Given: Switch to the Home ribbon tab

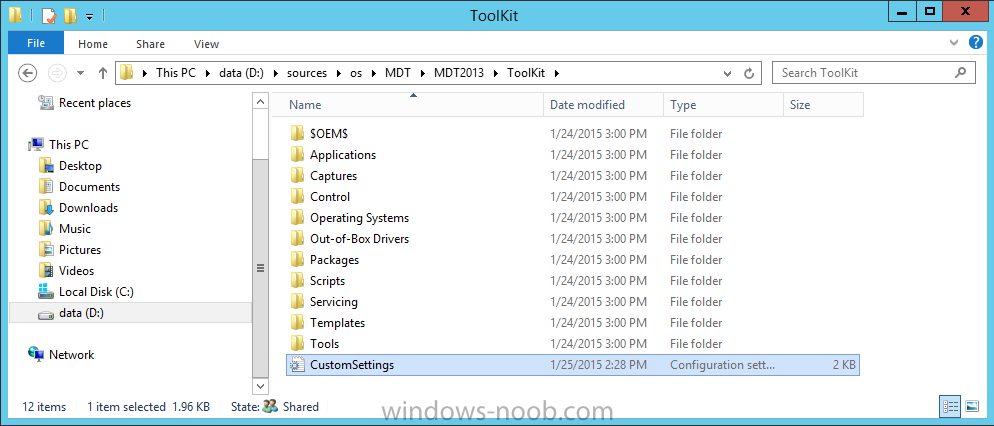Looking at the screenshot, I should coord(93,44).
